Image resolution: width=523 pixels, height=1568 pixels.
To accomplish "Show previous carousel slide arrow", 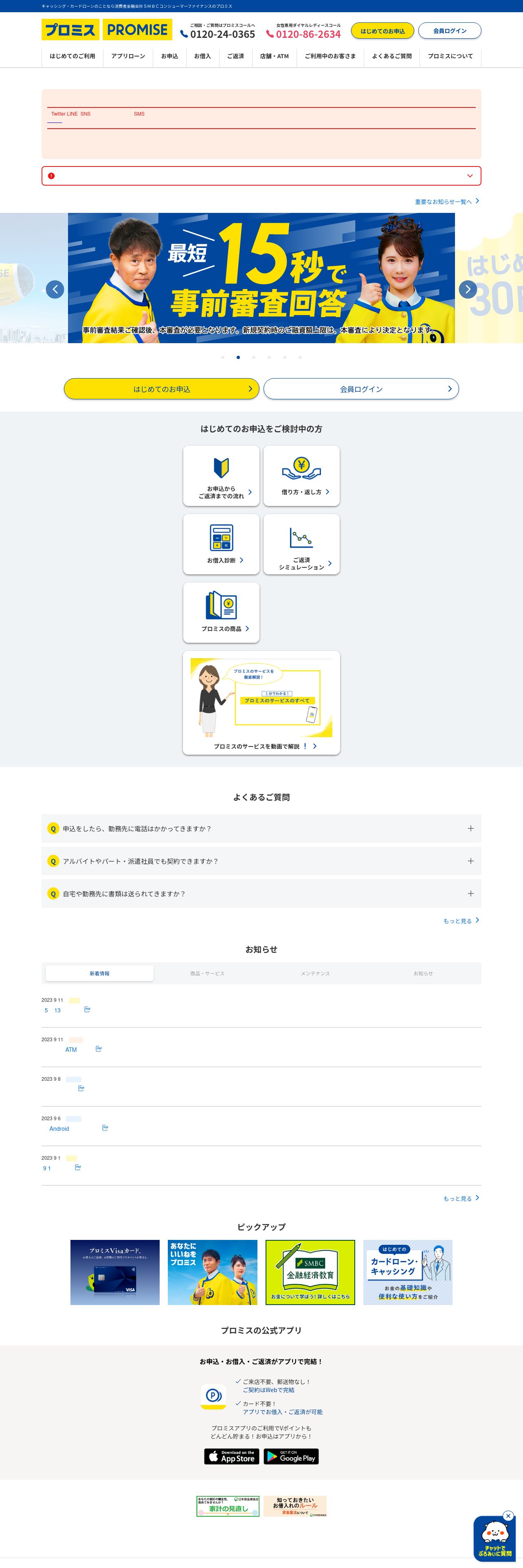I will point(55,289).
